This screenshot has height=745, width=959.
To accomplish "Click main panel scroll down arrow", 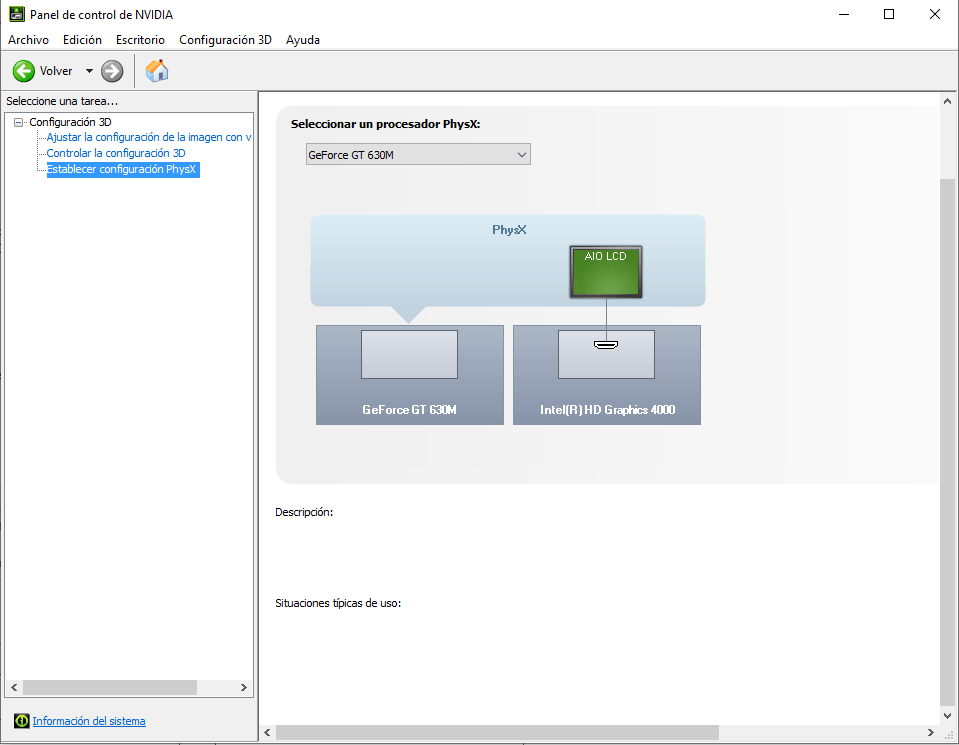I will click(947, 716).
